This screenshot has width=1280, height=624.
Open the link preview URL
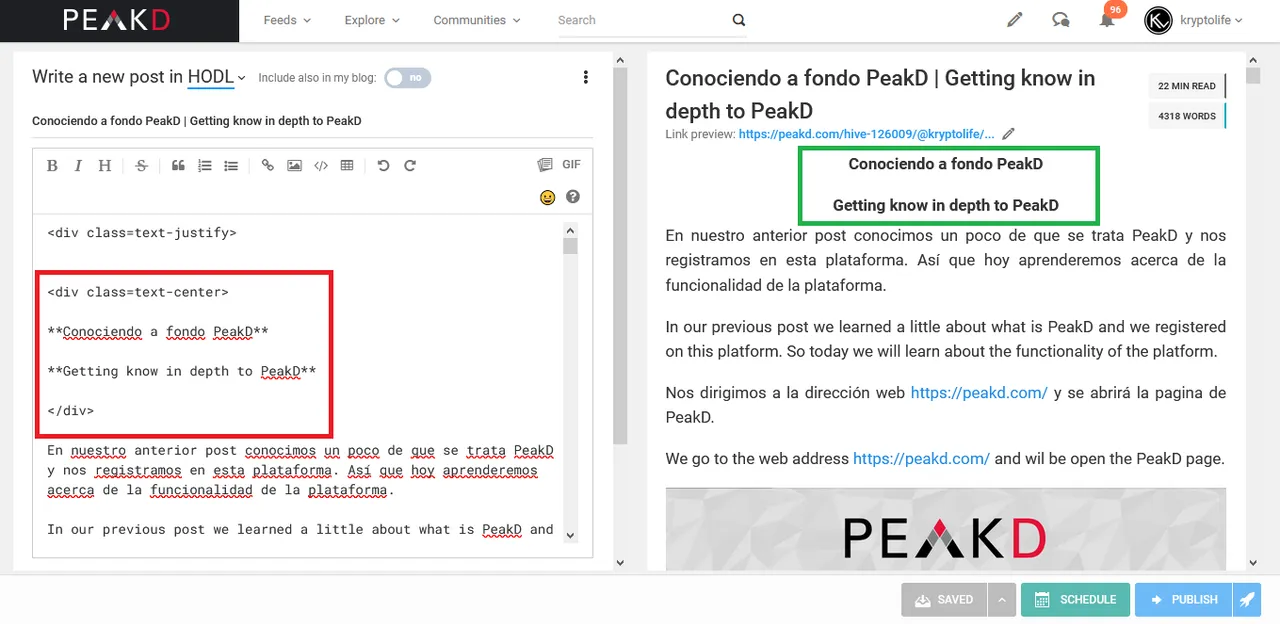pos(867,134)
